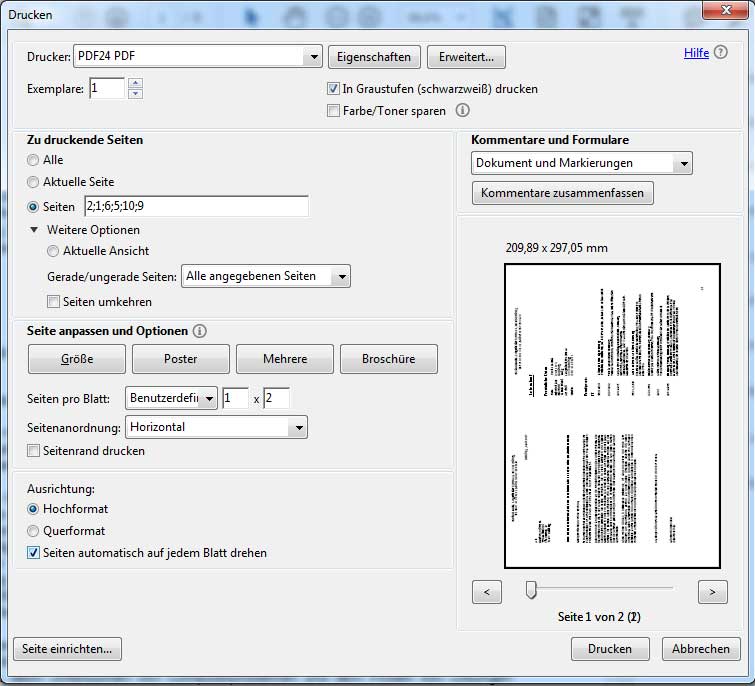Click the Eigenschaften button

coord(374,57)
